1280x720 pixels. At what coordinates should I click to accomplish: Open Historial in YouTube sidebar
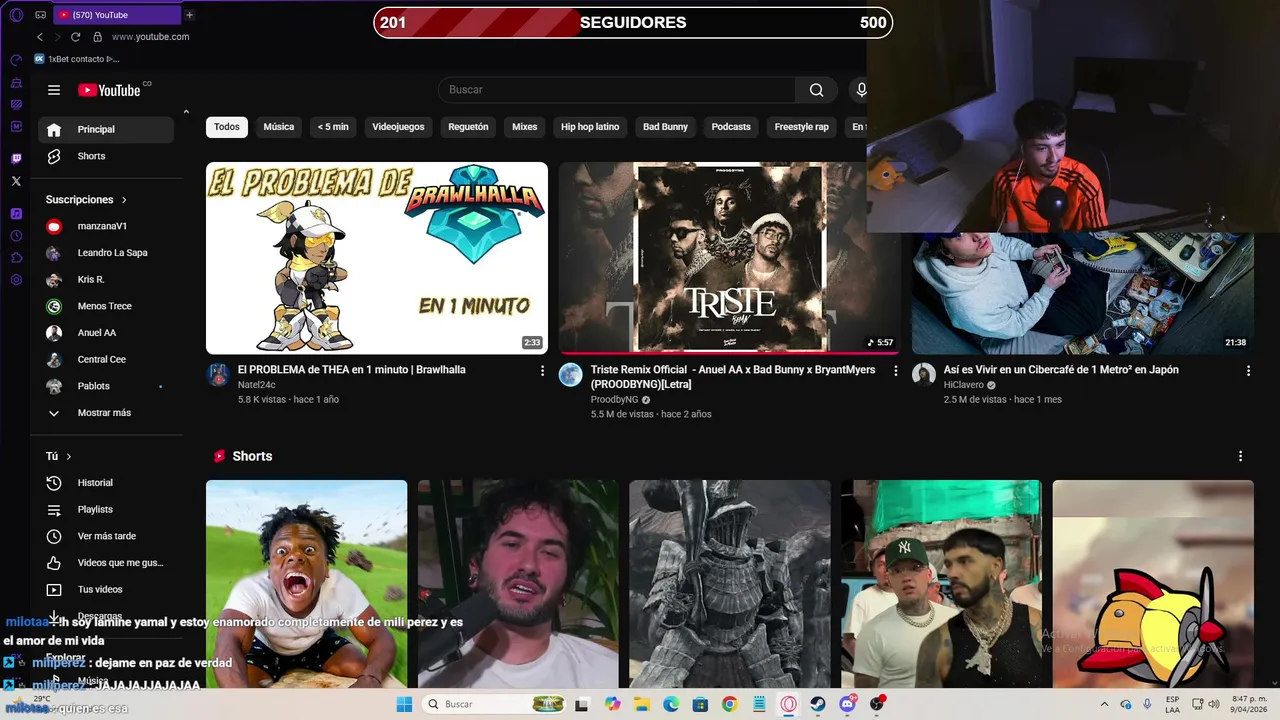click(x=106, y=483)
